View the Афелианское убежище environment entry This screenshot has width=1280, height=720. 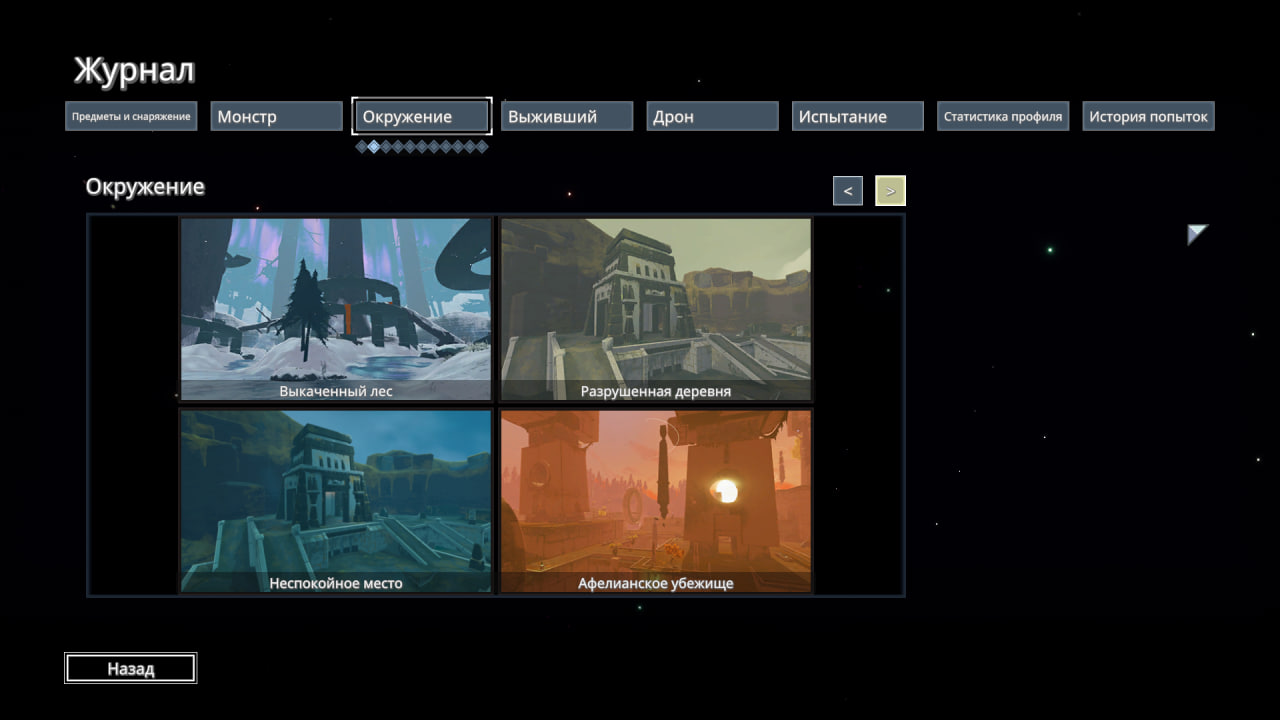[656, 501]
